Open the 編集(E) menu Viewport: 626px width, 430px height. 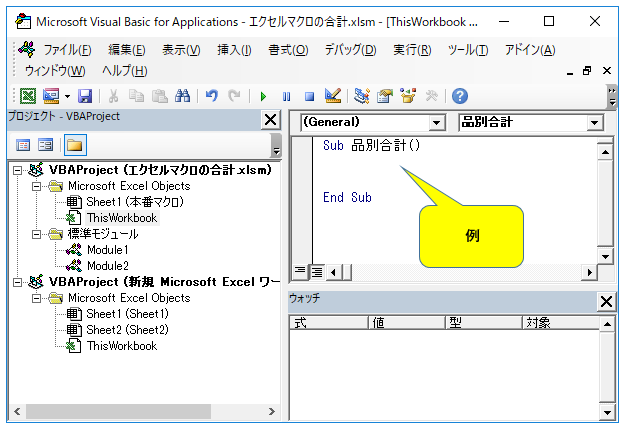pos(127,50)
